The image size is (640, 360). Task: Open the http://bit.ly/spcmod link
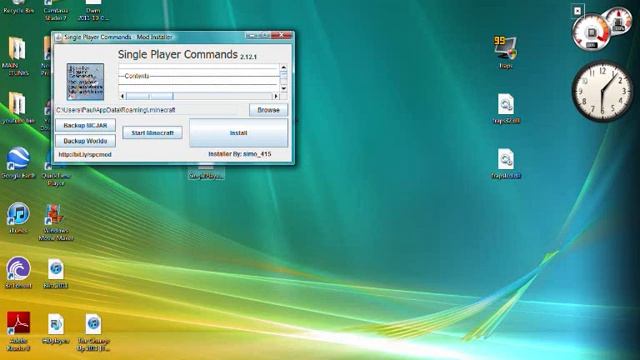85,155
